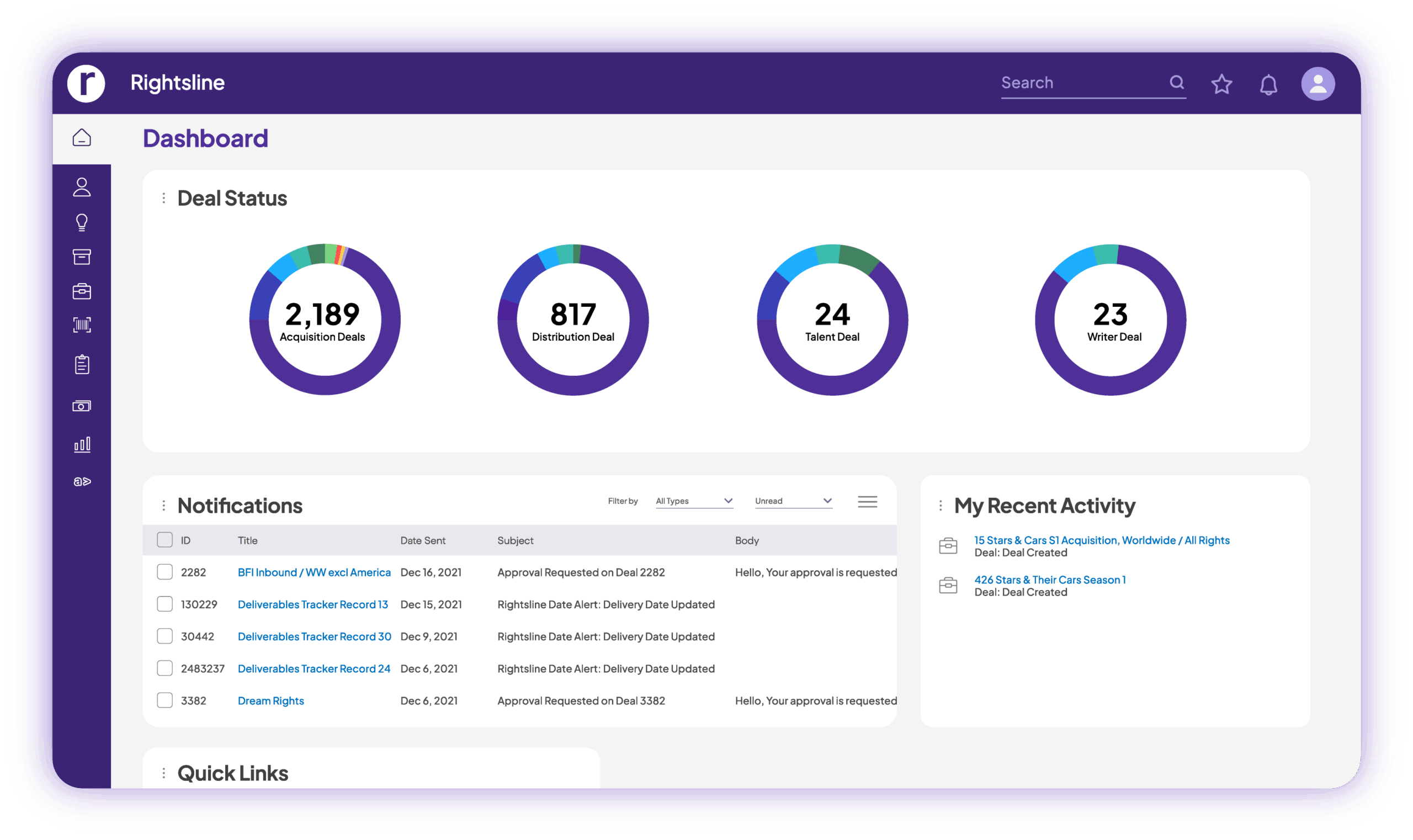Sort by the ID column header
This screenshot has height=840, width=1413.
click(185, 540)
